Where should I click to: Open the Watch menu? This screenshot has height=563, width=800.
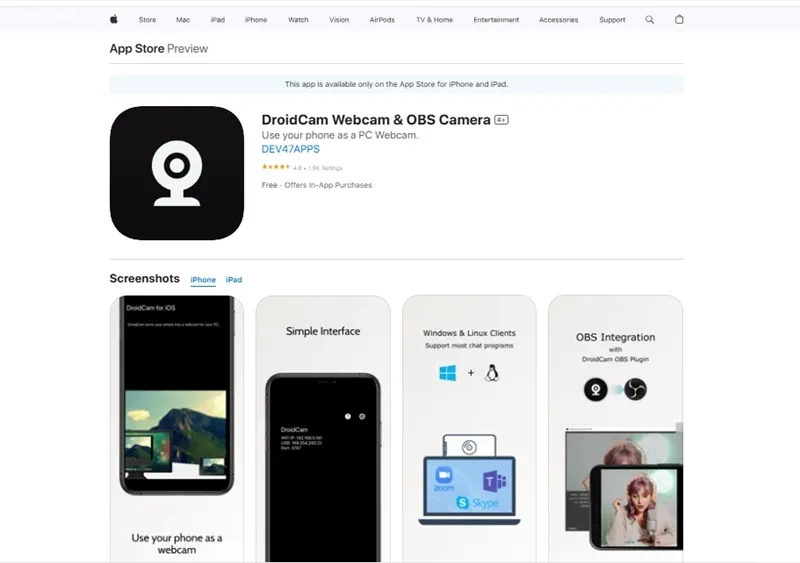tap(298, 20)
